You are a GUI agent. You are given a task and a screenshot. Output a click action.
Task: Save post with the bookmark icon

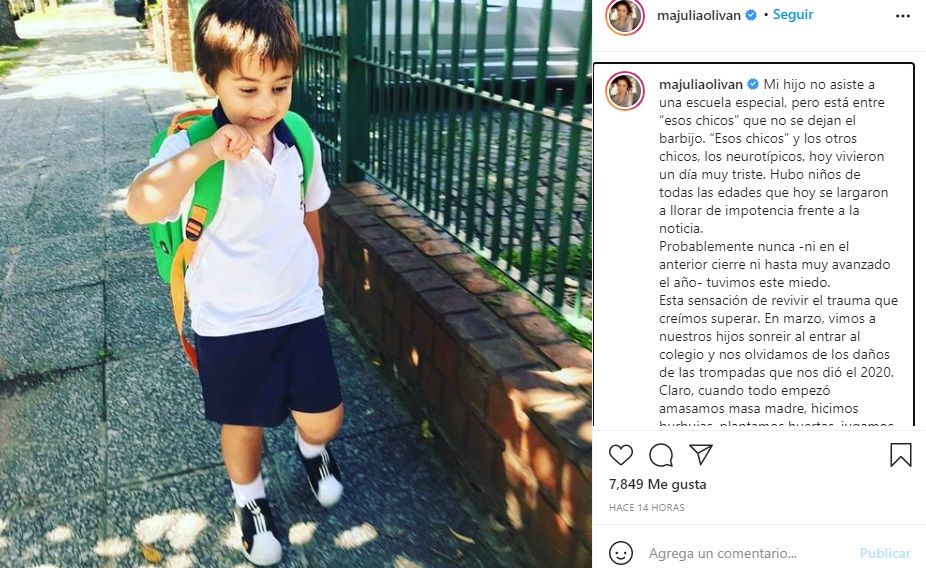pyautogui.click(x=901, y=455)
